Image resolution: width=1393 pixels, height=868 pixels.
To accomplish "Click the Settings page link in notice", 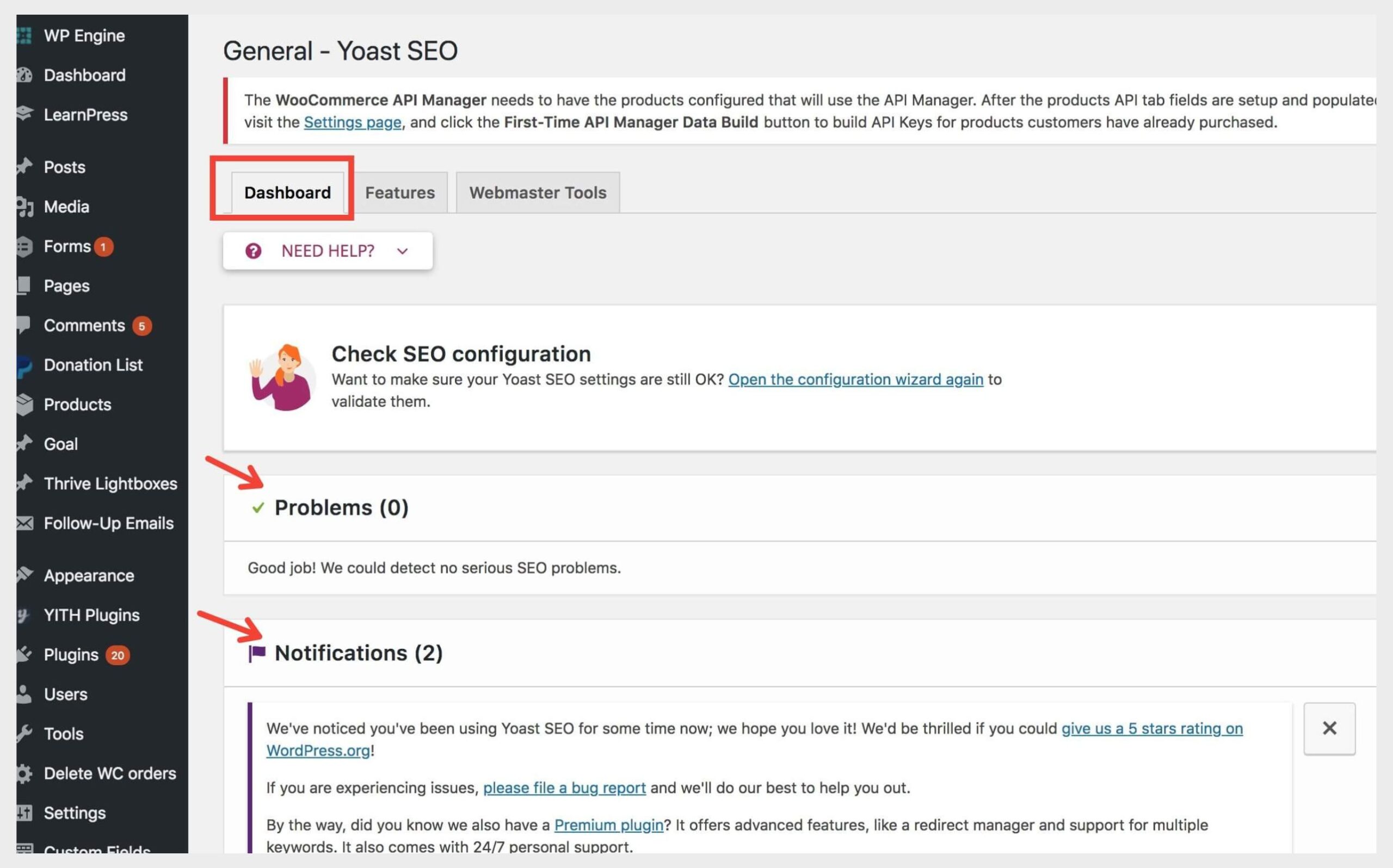I will click(x=353, y=122).
